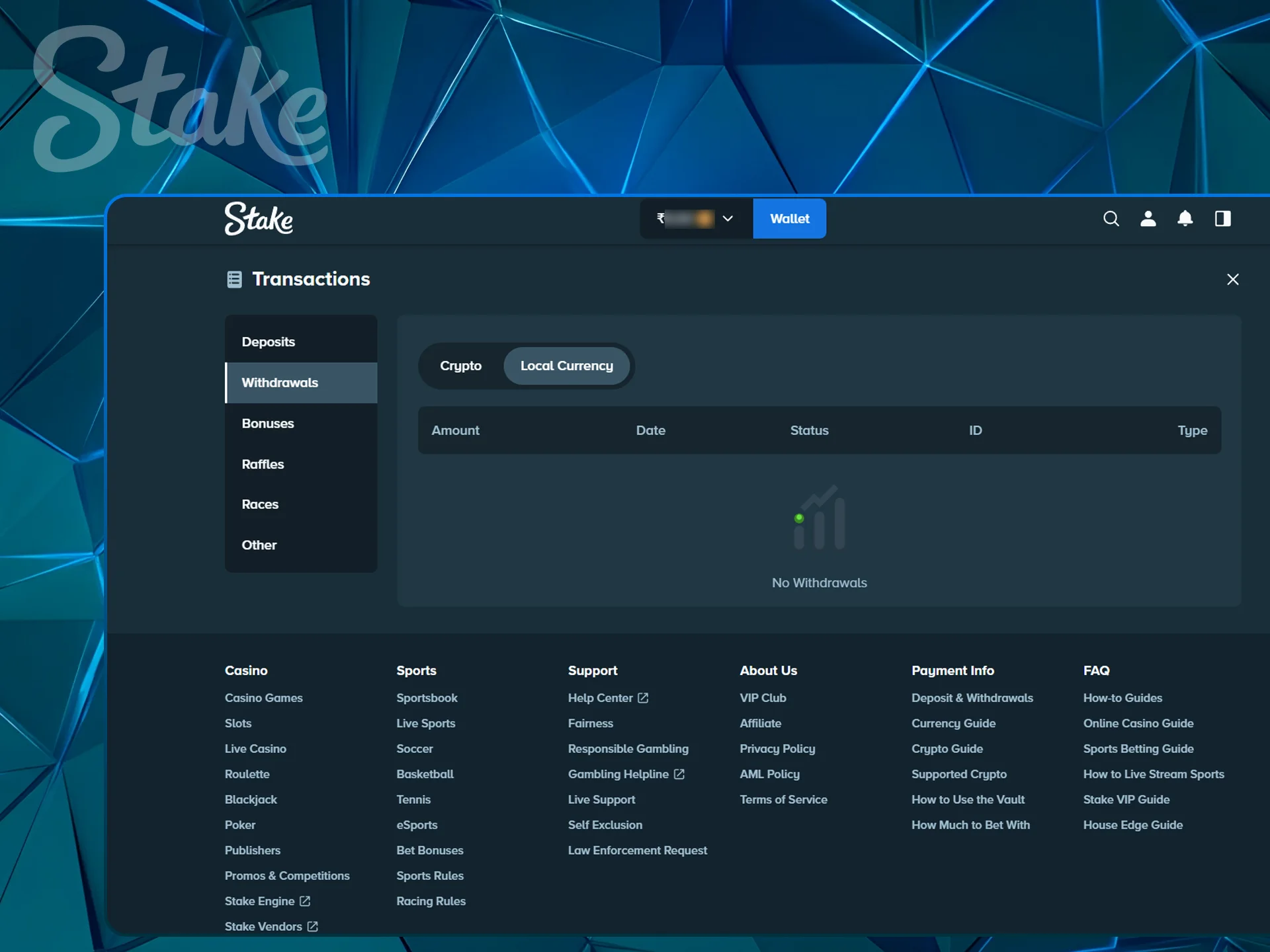Viewport: 1270px width, 952px height.
Task: Visit the Online Casino Guide link
Action: tap(1139, 723)
